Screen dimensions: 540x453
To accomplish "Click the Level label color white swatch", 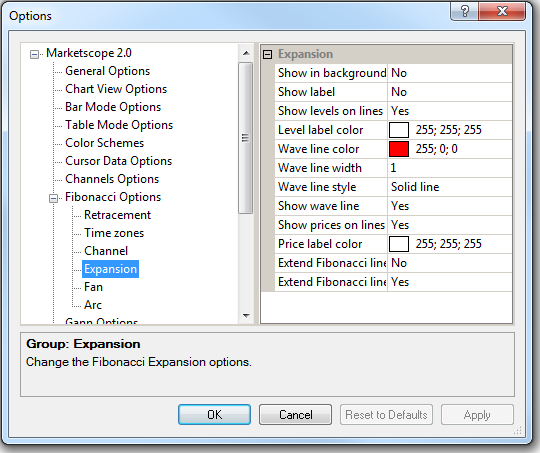I will (399, 130).
